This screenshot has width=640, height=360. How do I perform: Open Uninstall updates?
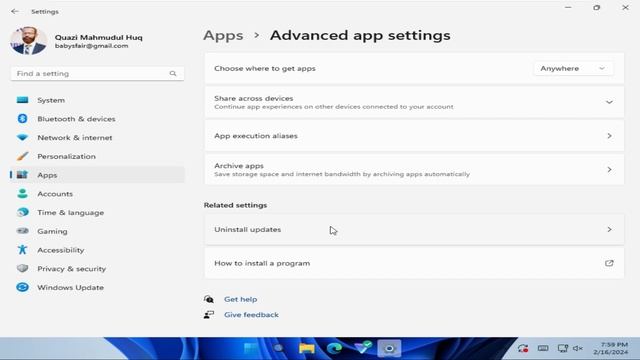point(414,229)
